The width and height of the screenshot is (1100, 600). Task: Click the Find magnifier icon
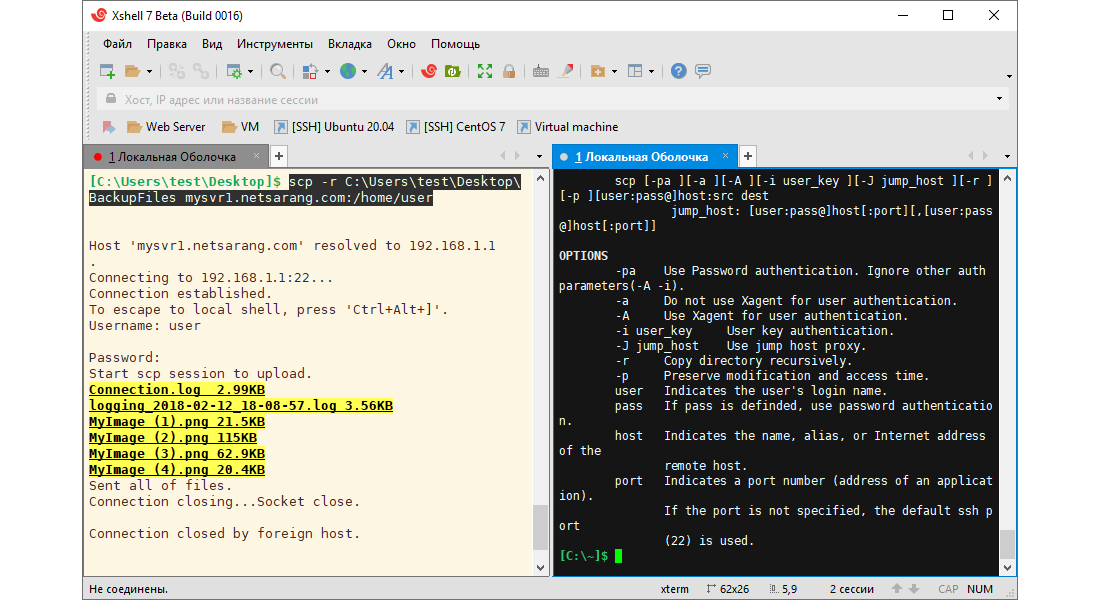[278, 71]
